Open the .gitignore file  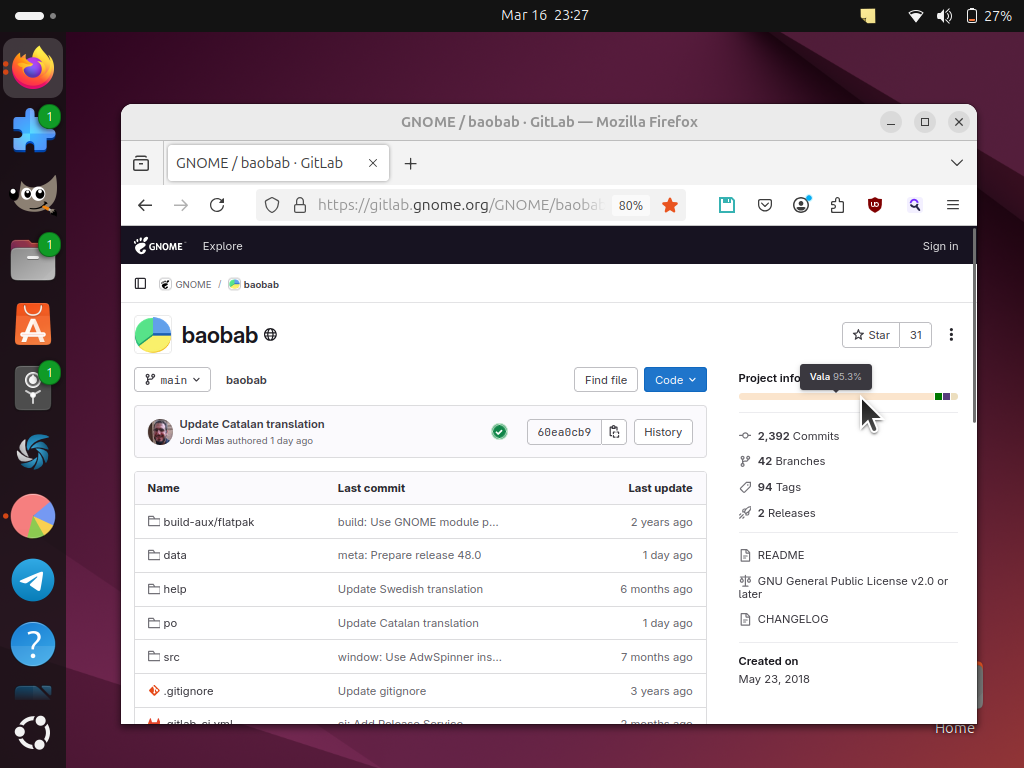point(188,691)
